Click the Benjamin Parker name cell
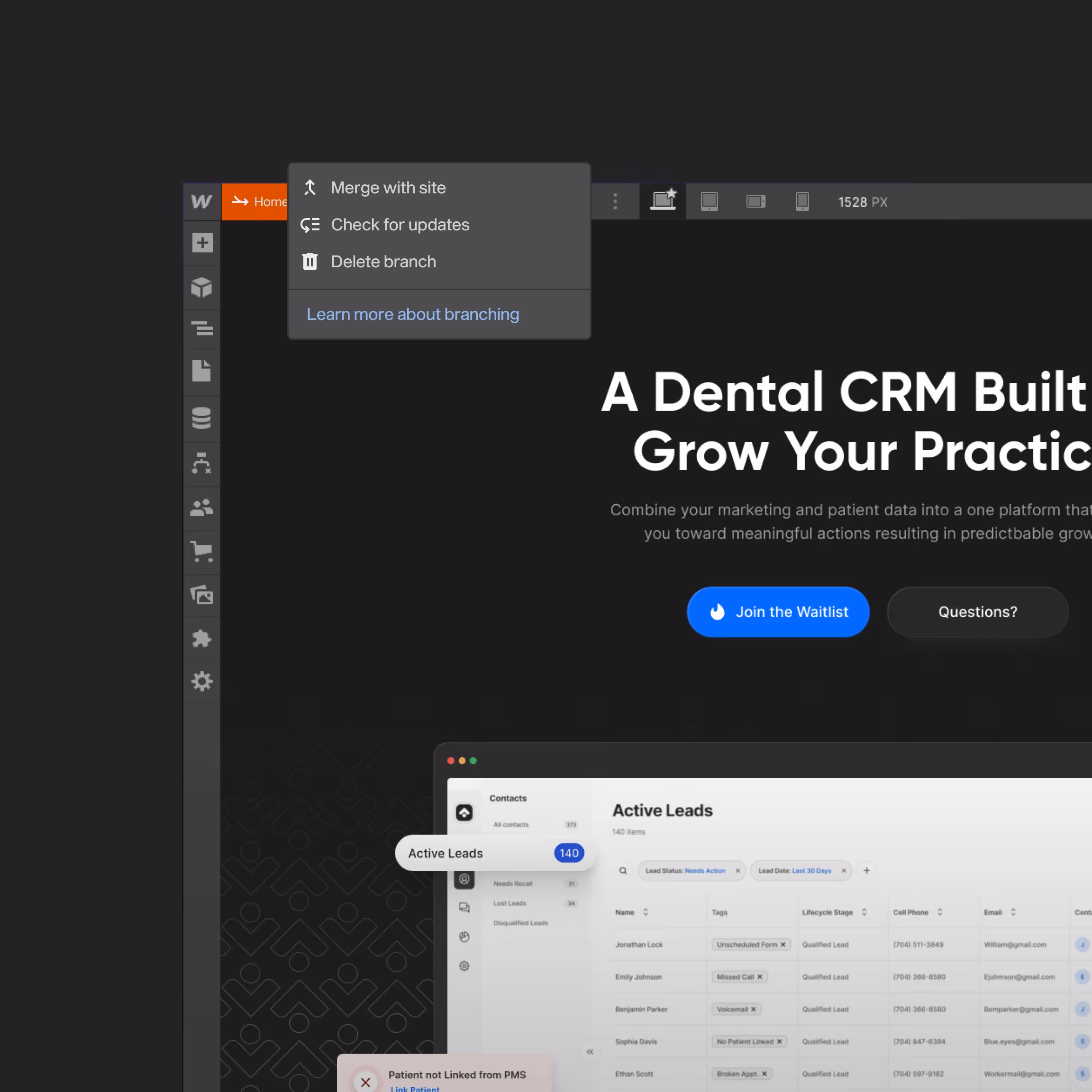This screenshot has width=1092, height=1092. tap(642, 1009)
